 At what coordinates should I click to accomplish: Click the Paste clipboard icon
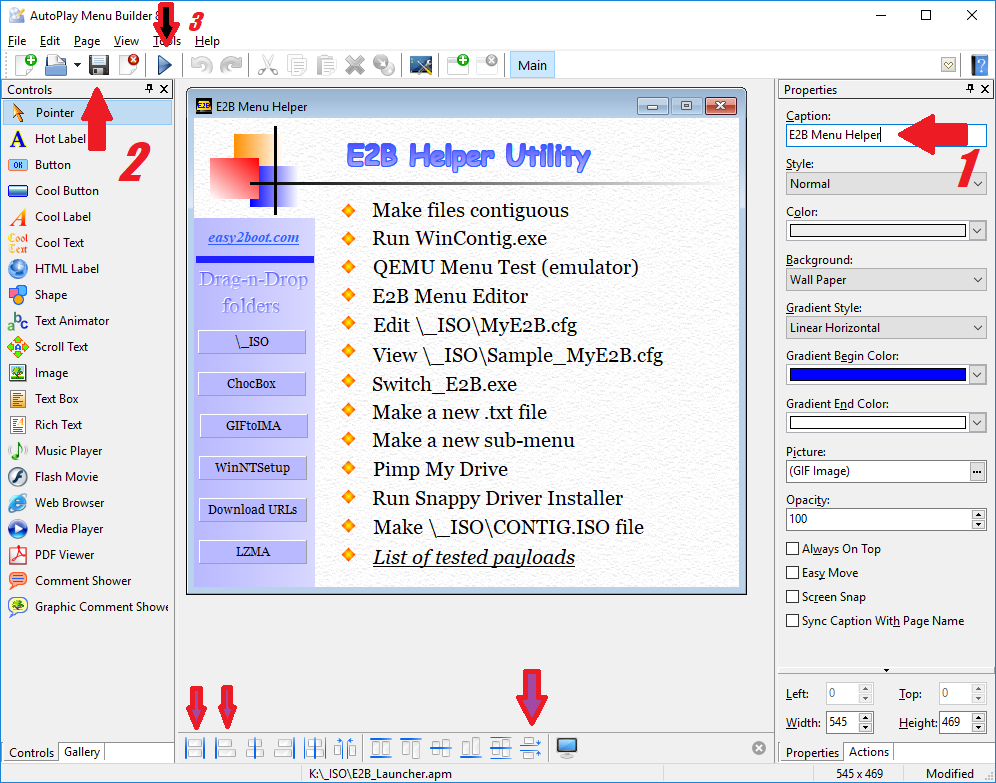coord(326,65)
